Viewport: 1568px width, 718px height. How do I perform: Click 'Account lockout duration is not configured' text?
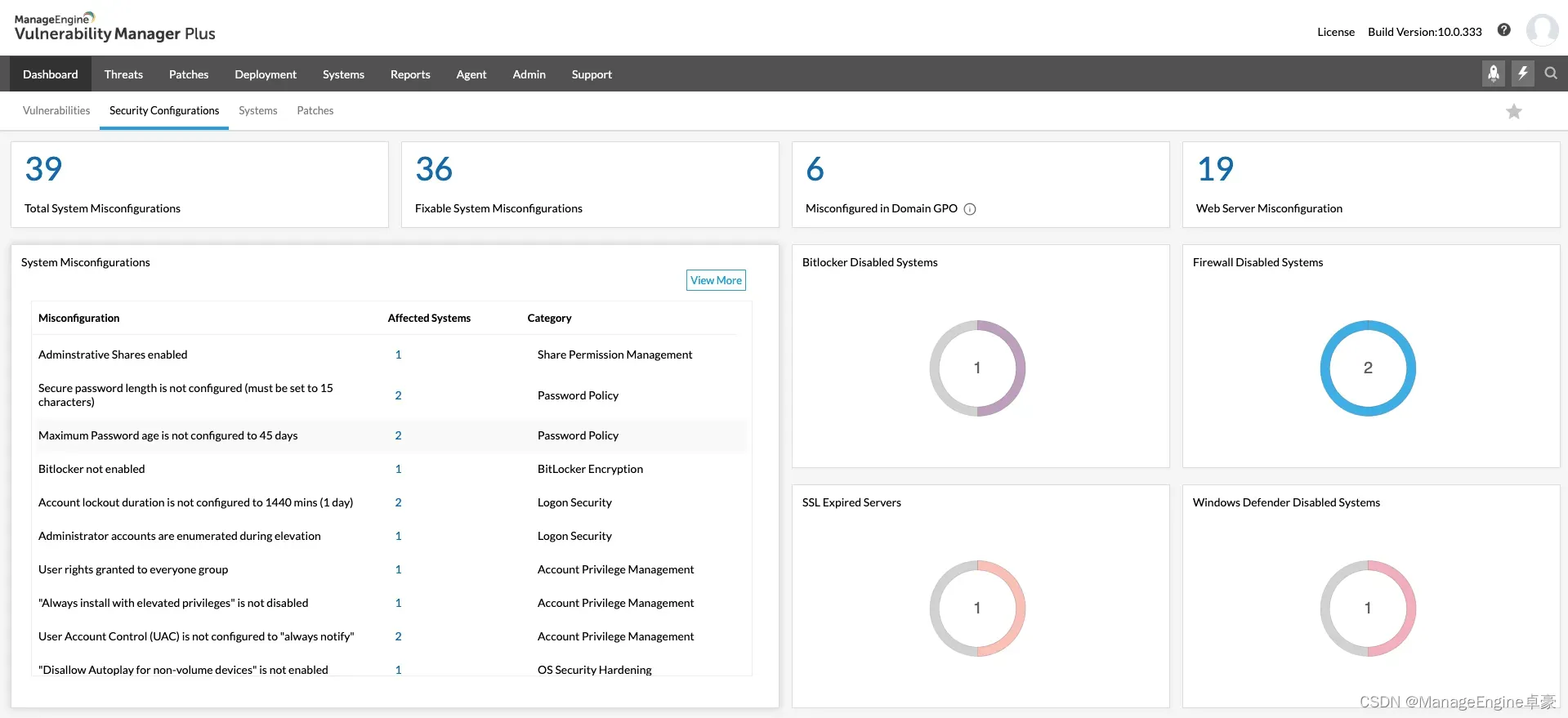tap(195, 502)
